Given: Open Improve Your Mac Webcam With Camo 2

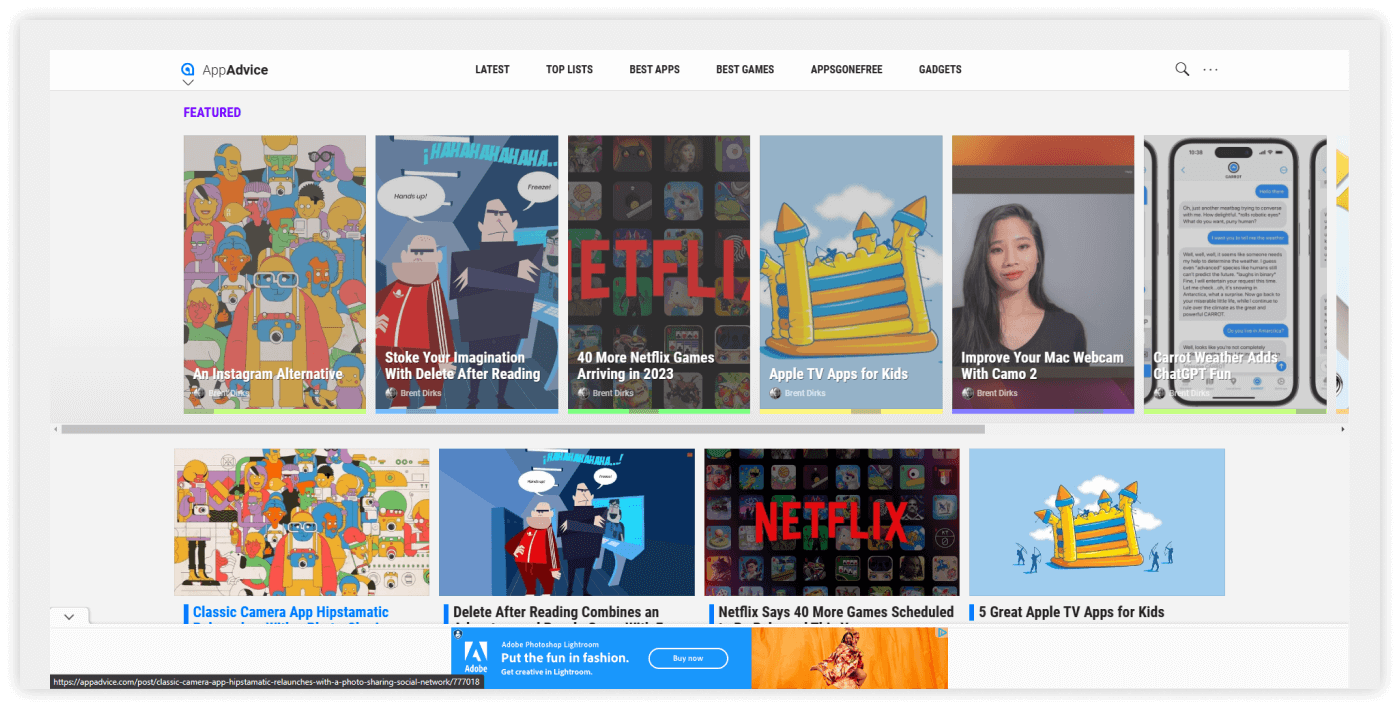Looking at the screenshot, I should [x=1043, y=274].
